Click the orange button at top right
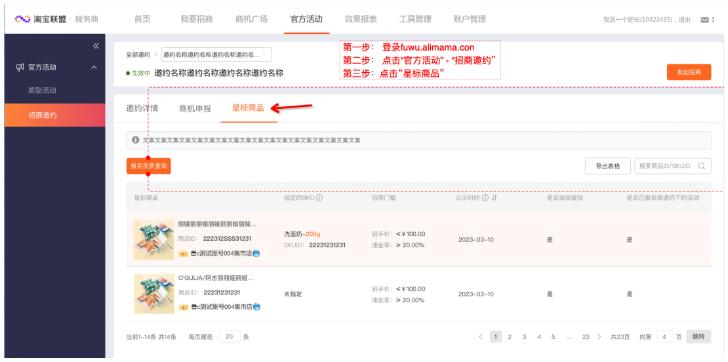The width and height of the screenshot is (728, 362). pos(689,72)
